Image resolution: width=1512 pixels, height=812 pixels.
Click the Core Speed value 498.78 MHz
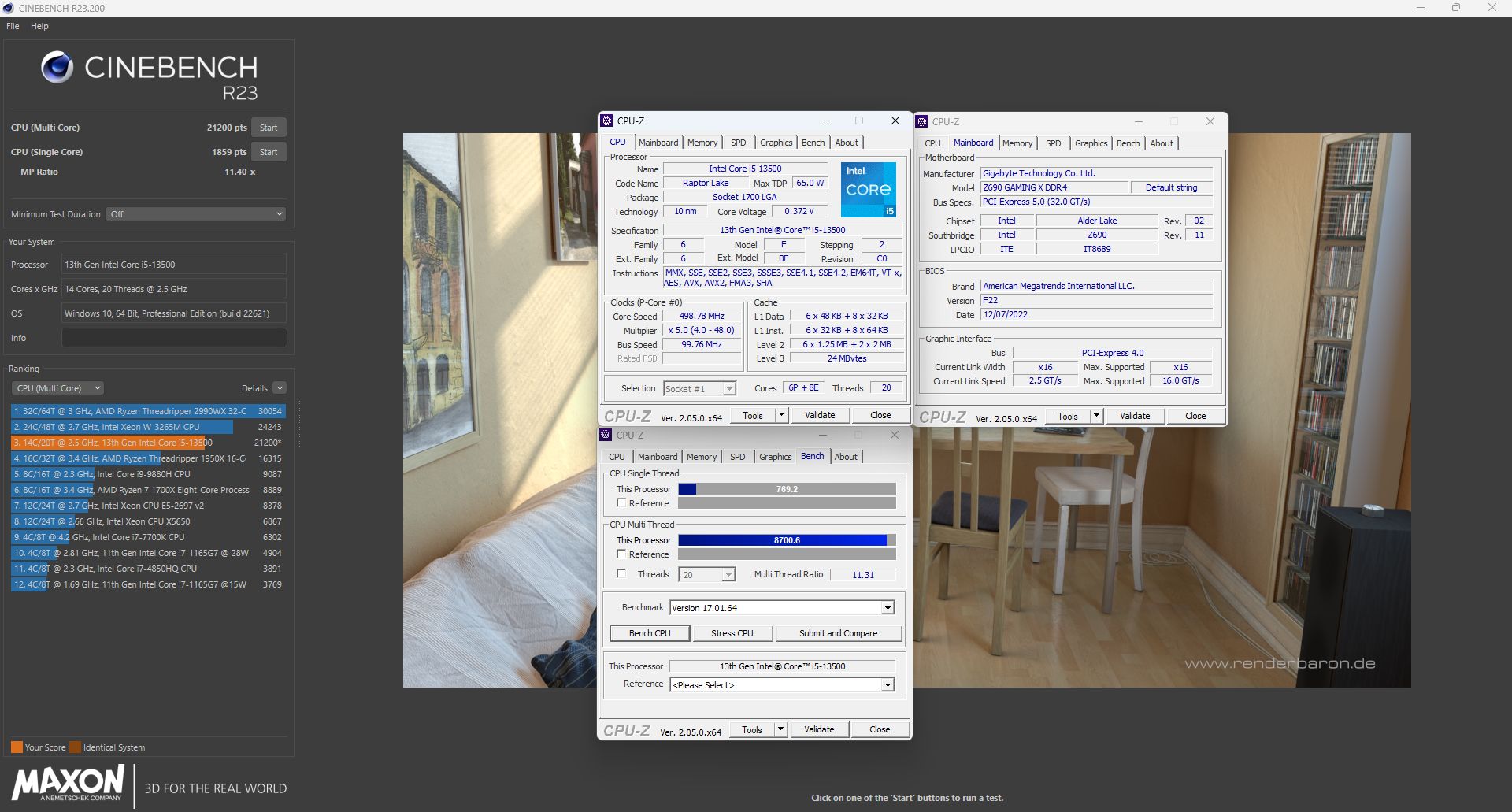pos(702,317)
